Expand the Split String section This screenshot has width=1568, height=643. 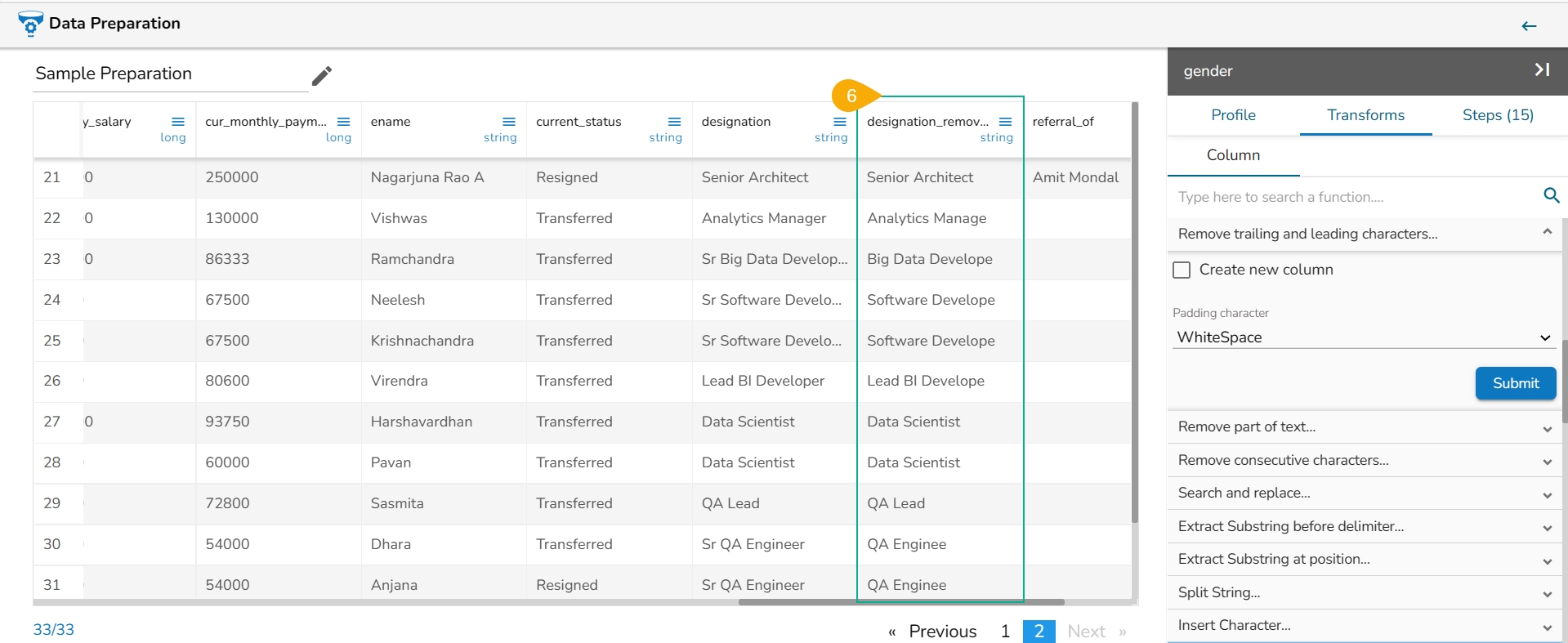[1363, 593]
